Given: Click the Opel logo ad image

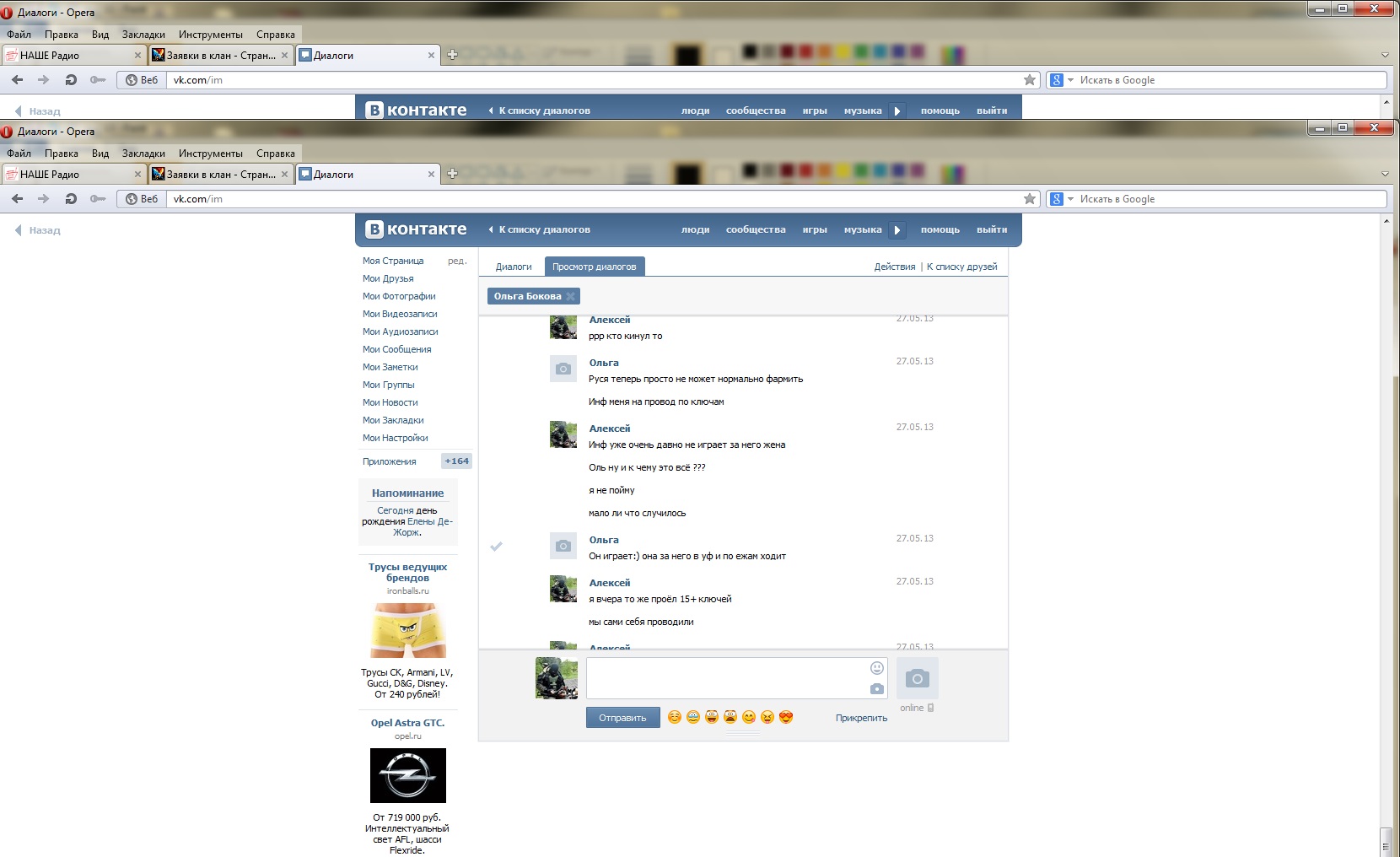Looking at the screenshot, I should point(408,775).
